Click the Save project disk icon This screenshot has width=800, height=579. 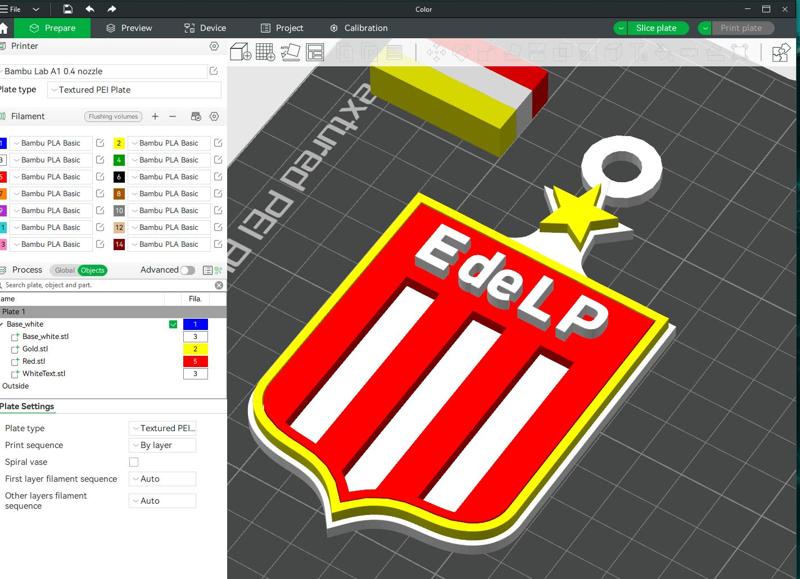(x=67, y=9)
